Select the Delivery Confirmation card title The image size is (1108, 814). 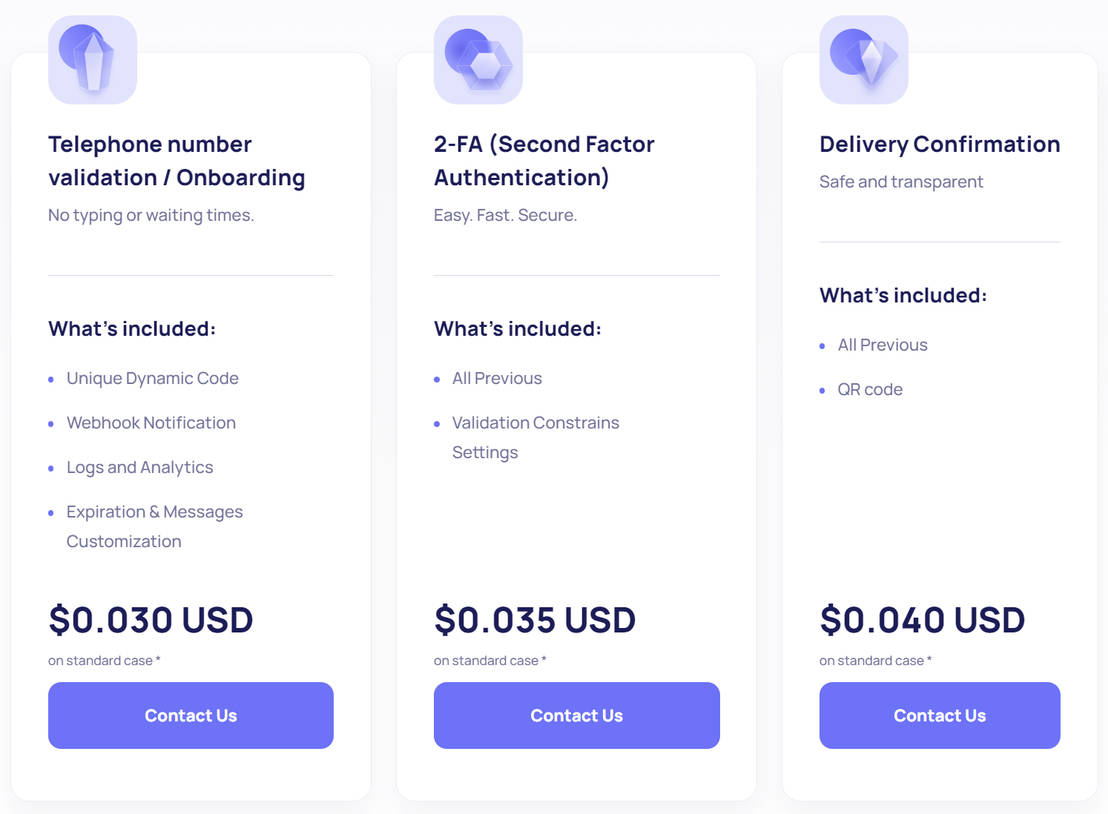tap(939, 144)
